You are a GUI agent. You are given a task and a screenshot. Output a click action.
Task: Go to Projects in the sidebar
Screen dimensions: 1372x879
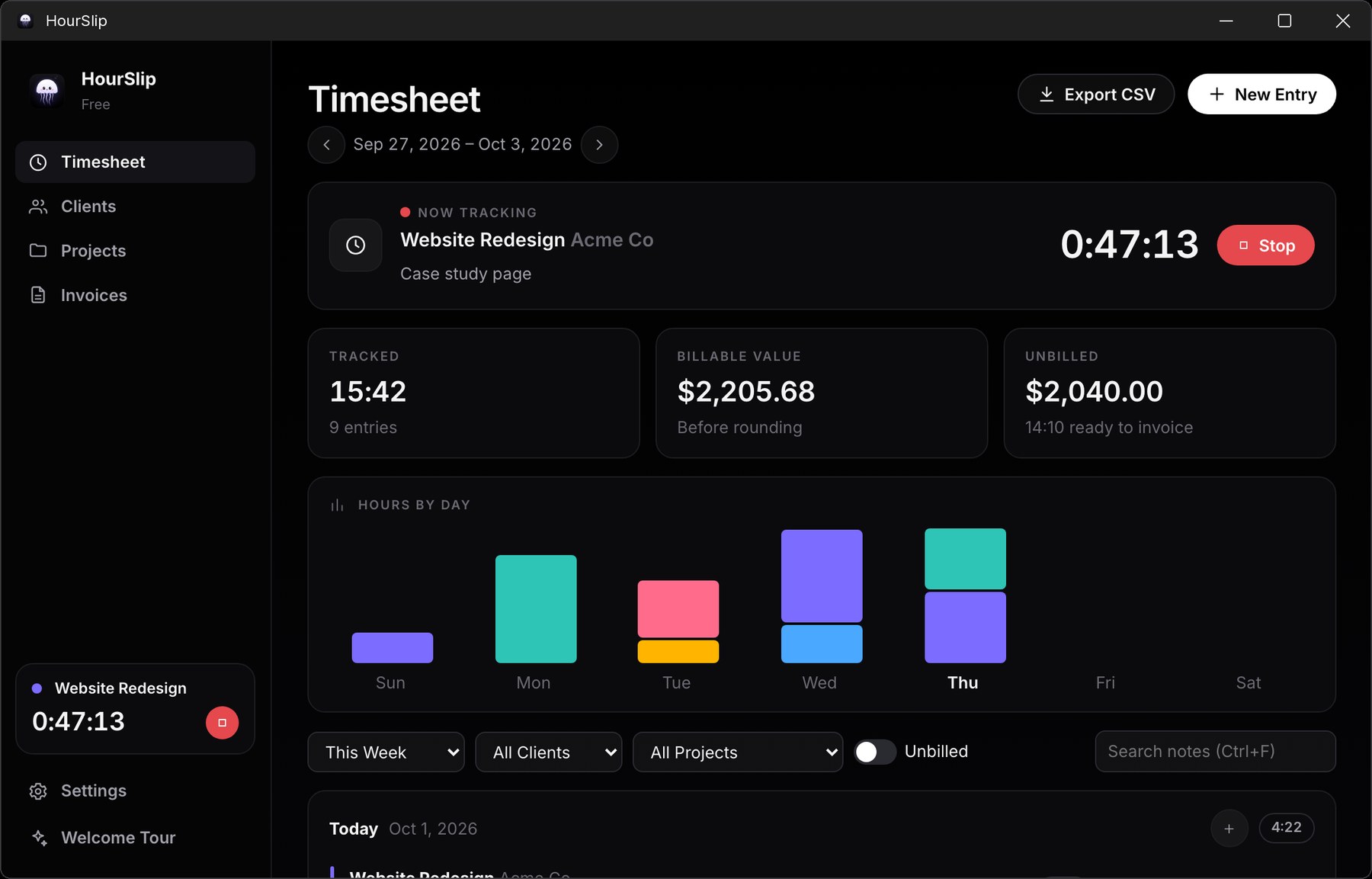(x=135, y=251)
